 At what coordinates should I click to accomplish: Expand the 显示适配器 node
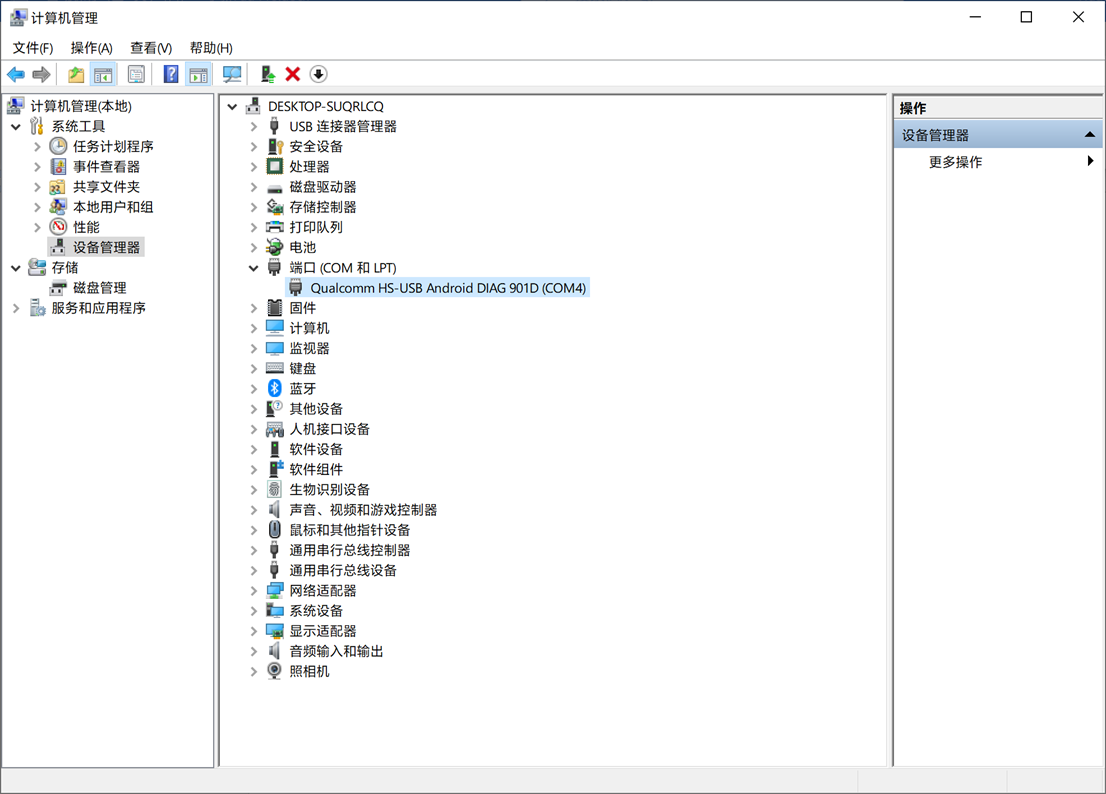point(254,631)
